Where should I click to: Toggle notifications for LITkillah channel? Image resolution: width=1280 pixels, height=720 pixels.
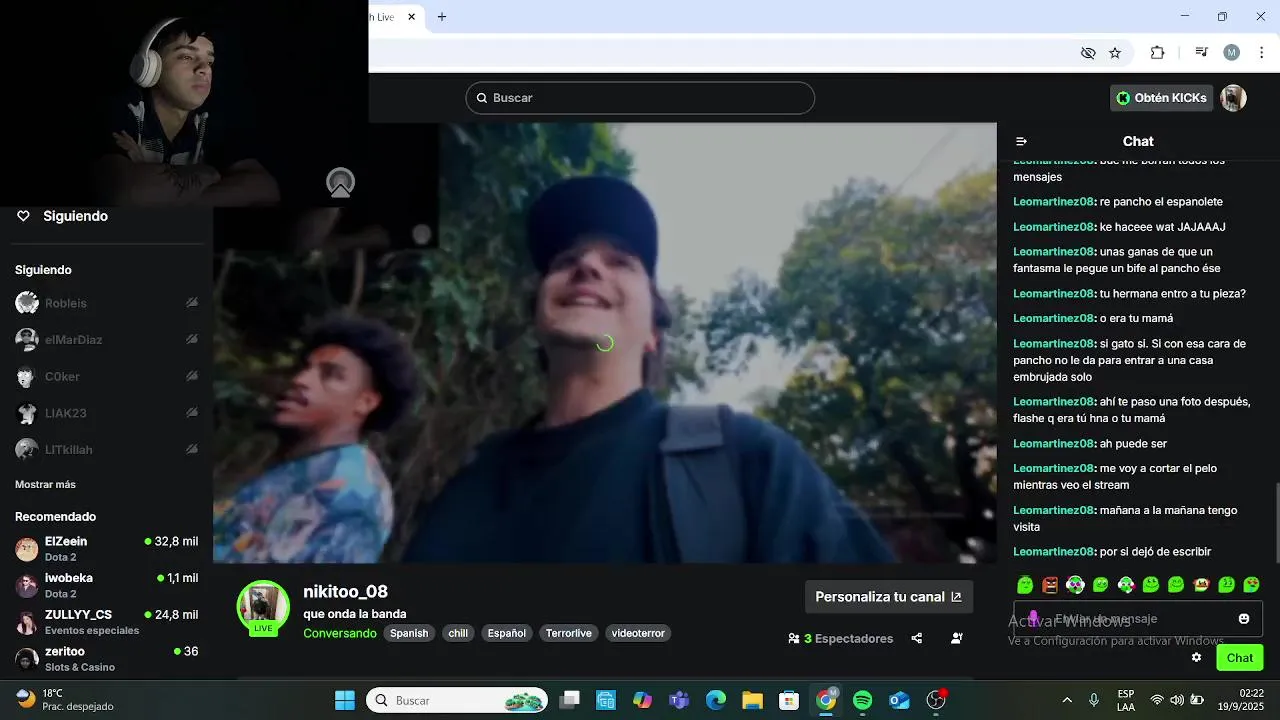tap(192, 450)
